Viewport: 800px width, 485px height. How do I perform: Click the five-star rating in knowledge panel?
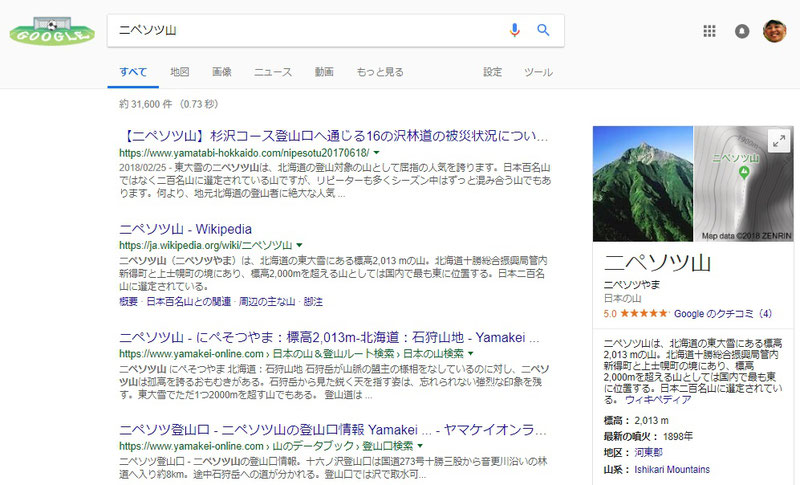pos(644,314)
